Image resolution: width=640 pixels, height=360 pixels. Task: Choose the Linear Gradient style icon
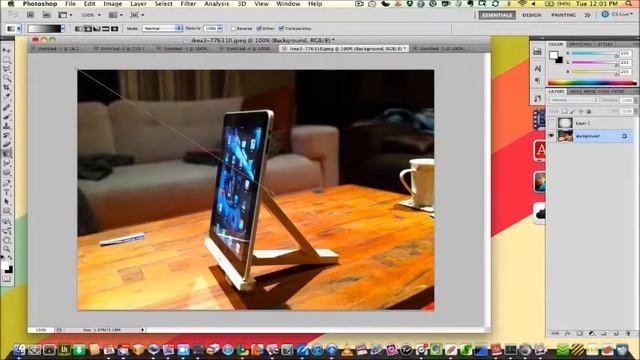click(79, 29)
